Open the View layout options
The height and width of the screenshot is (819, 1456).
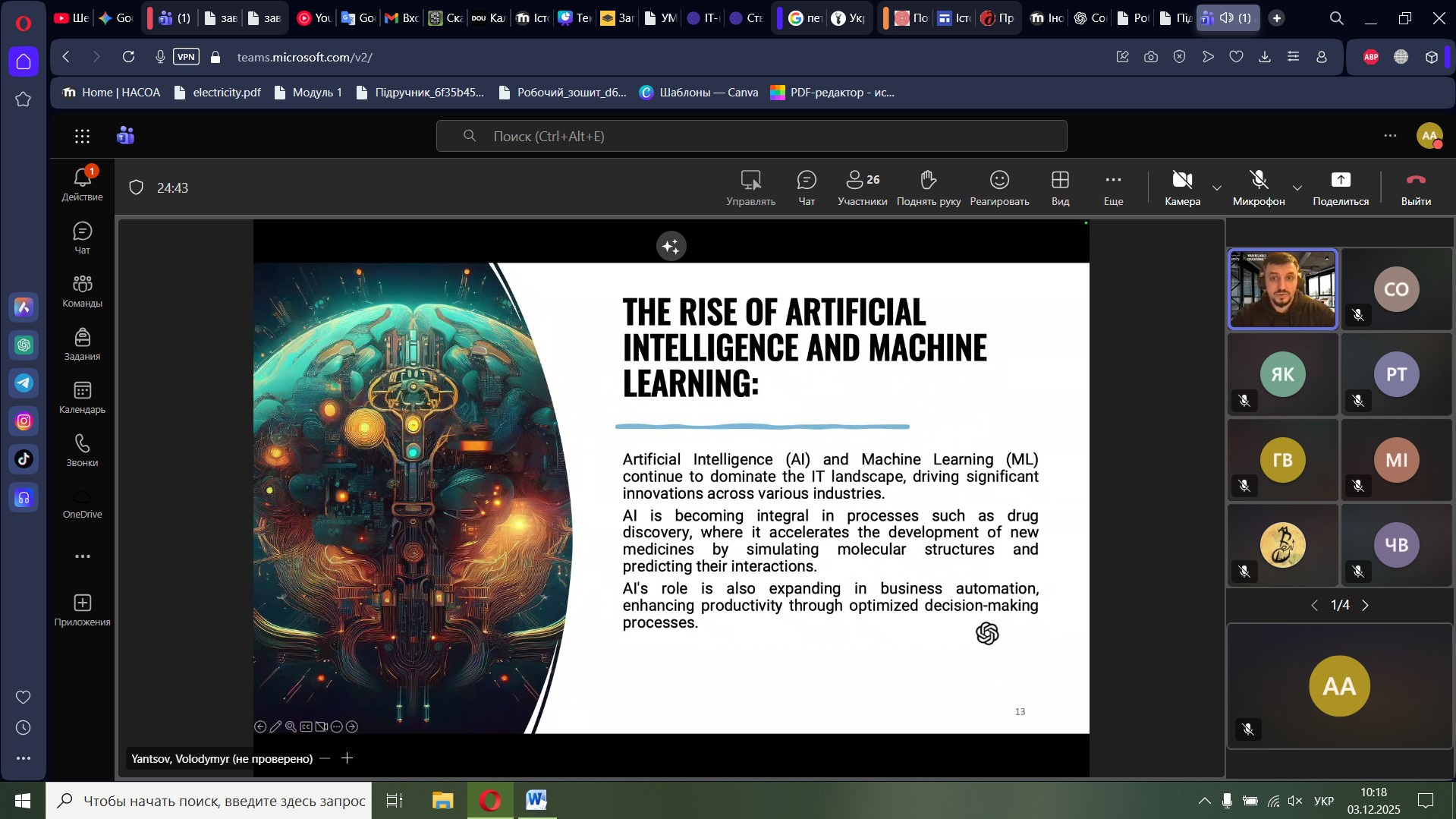click(x=1060, y=187)
